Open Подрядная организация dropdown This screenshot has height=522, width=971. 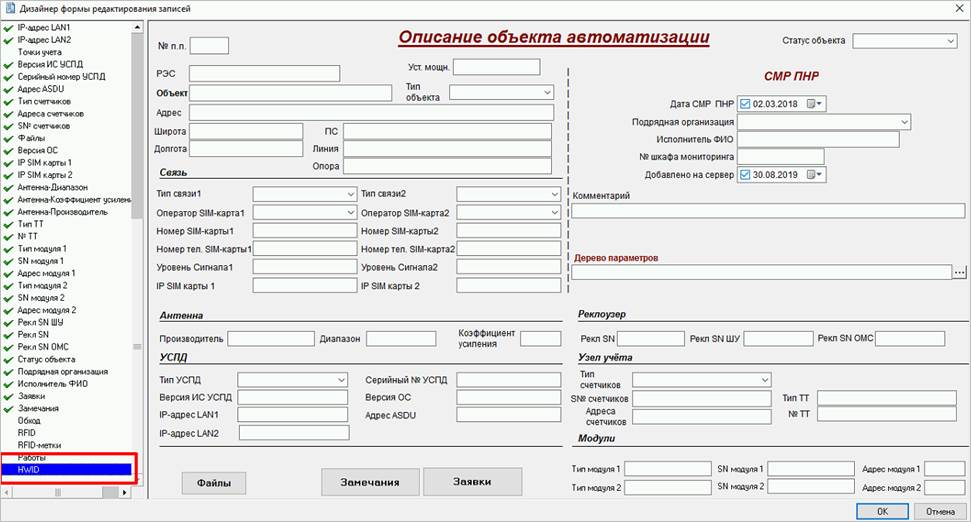pos(904,122)
